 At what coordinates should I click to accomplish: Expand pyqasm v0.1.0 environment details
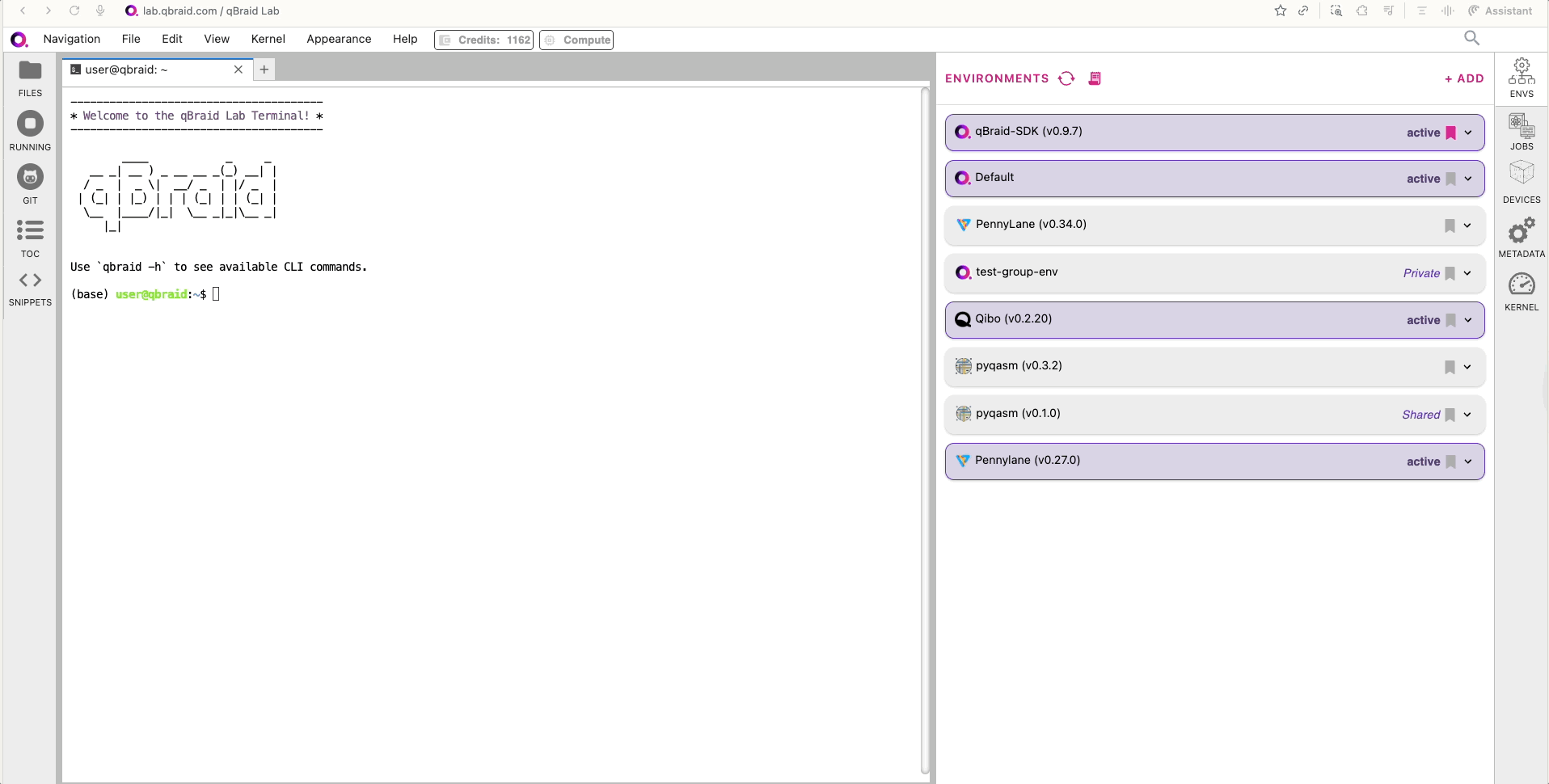[x=1467, y=415]
